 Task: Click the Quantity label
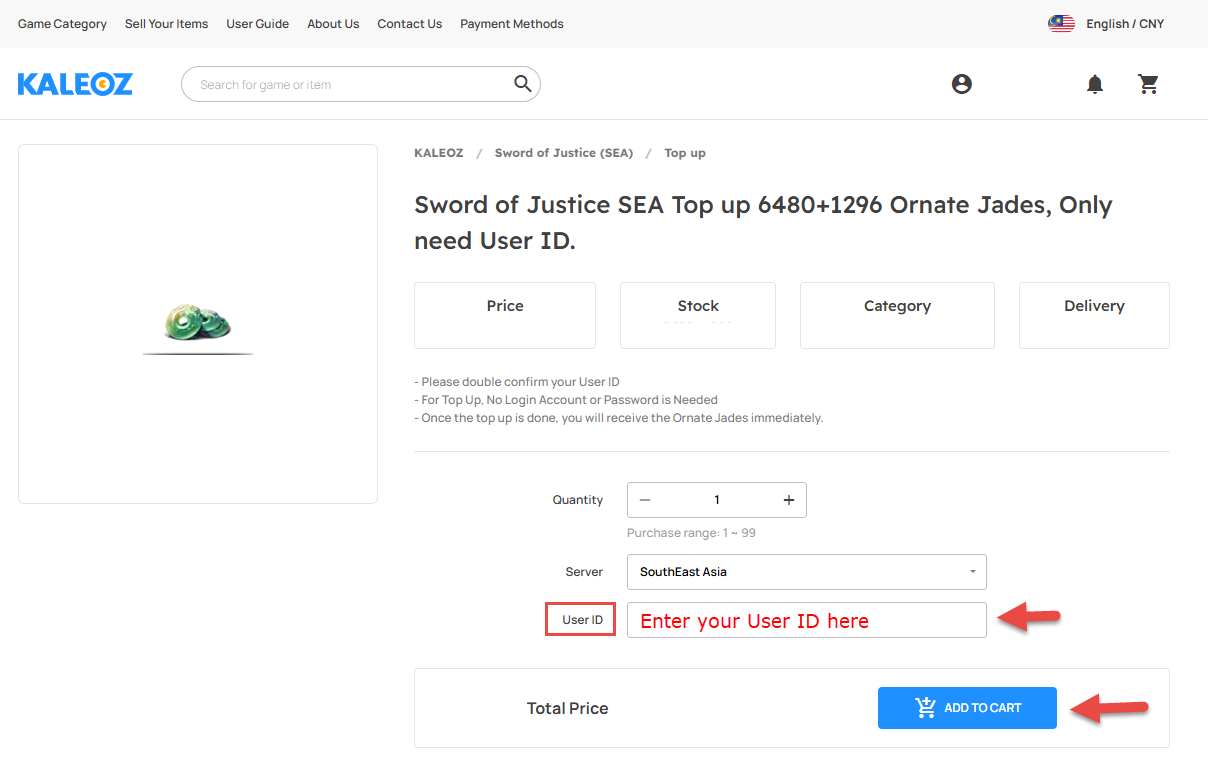point(578,500)
